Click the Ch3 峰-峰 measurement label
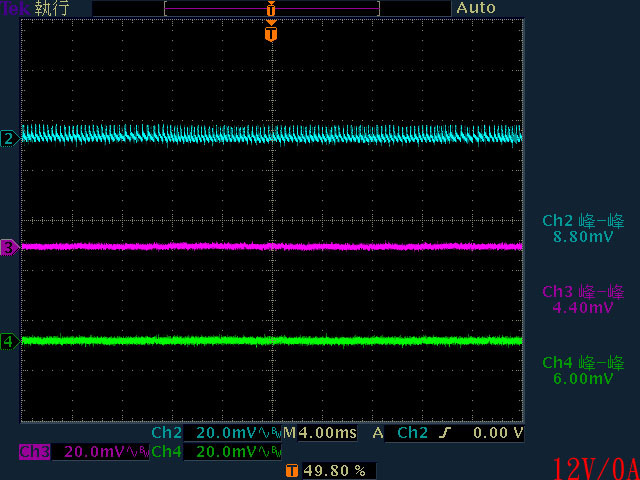640x480 pixels. [x=583, y=291]
